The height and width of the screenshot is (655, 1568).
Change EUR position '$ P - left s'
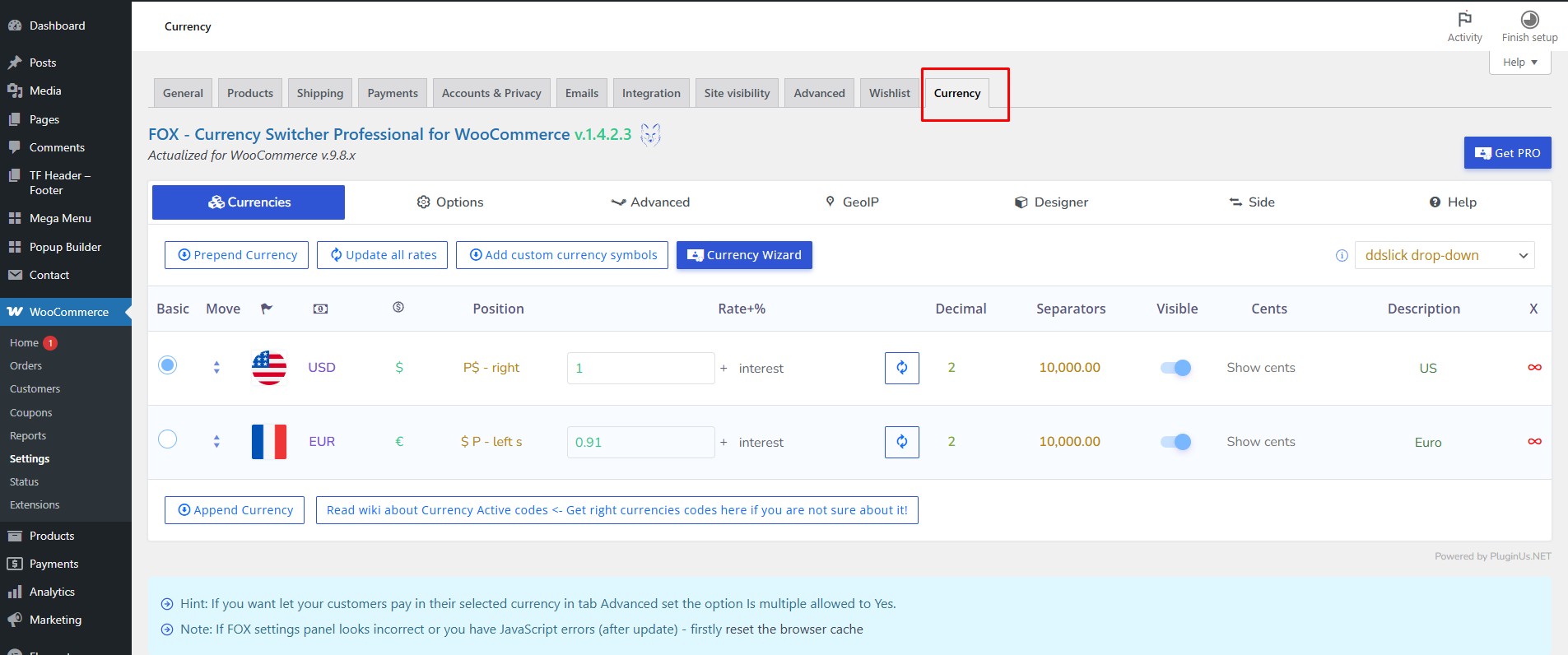click(x=491, y=442)
